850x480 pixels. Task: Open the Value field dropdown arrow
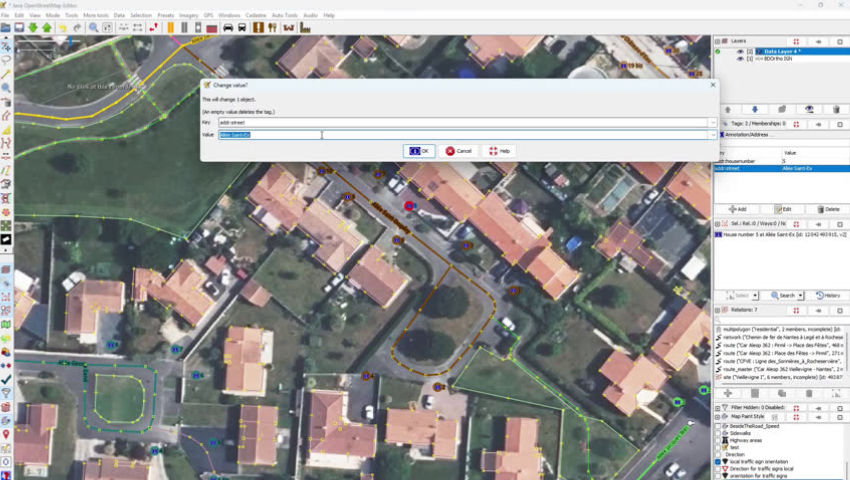tap(713, 134)
